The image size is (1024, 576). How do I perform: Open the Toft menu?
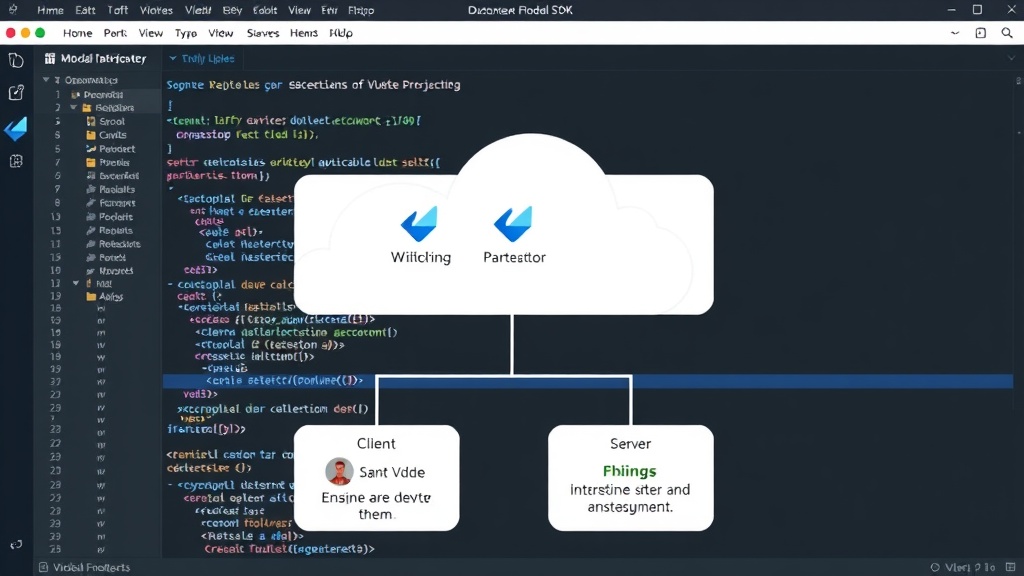coord(118,10)
